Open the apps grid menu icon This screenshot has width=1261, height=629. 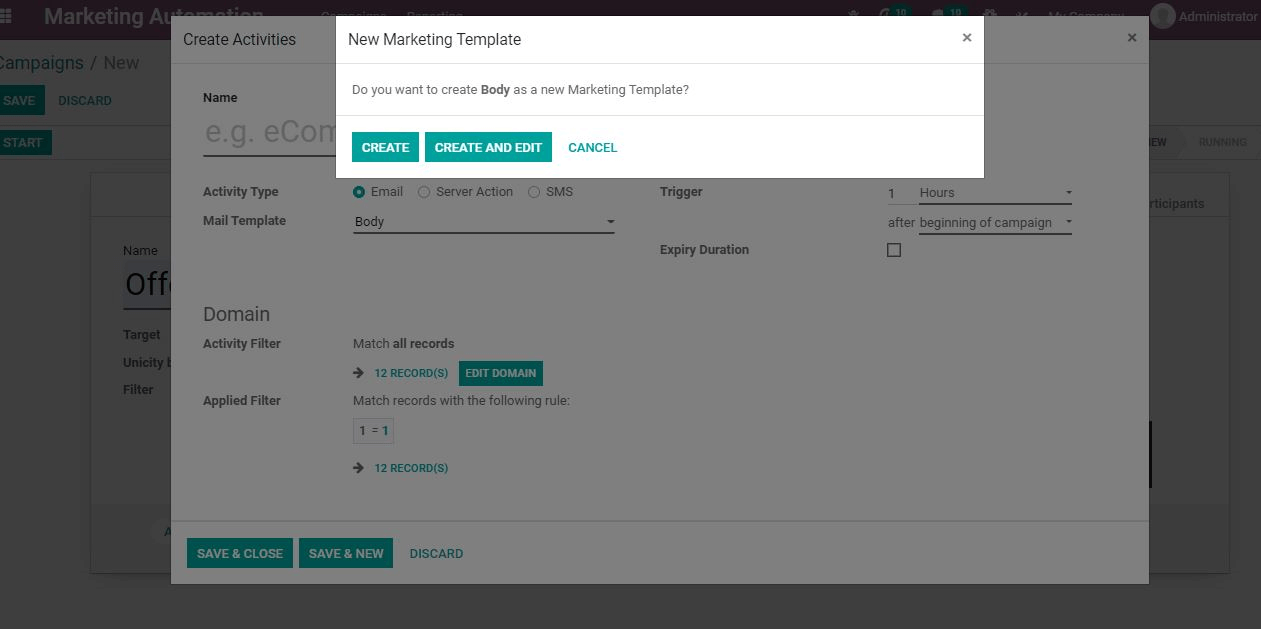[x=5, y=16]
